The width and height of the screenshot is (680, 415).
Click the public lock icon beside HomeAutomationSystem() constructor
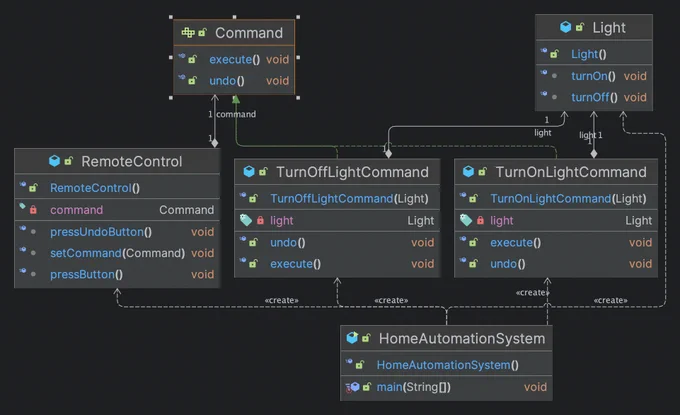coord(360,365)
